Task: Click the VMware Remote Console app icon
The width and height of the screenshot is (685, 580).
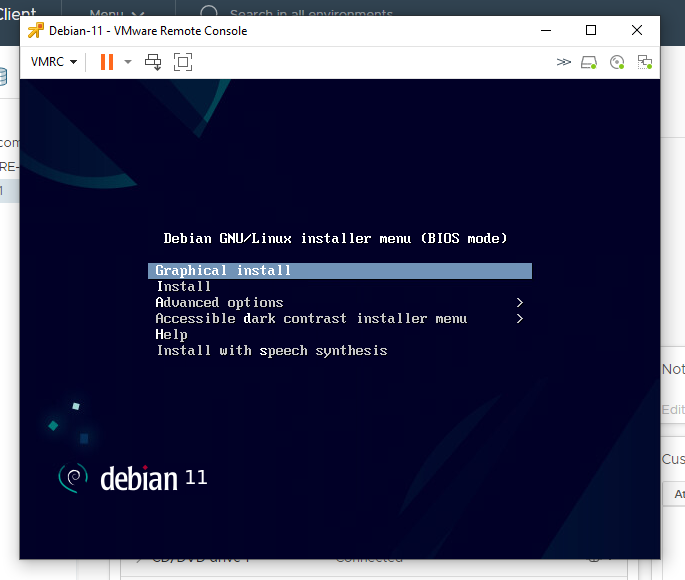Action: (36, 31)
